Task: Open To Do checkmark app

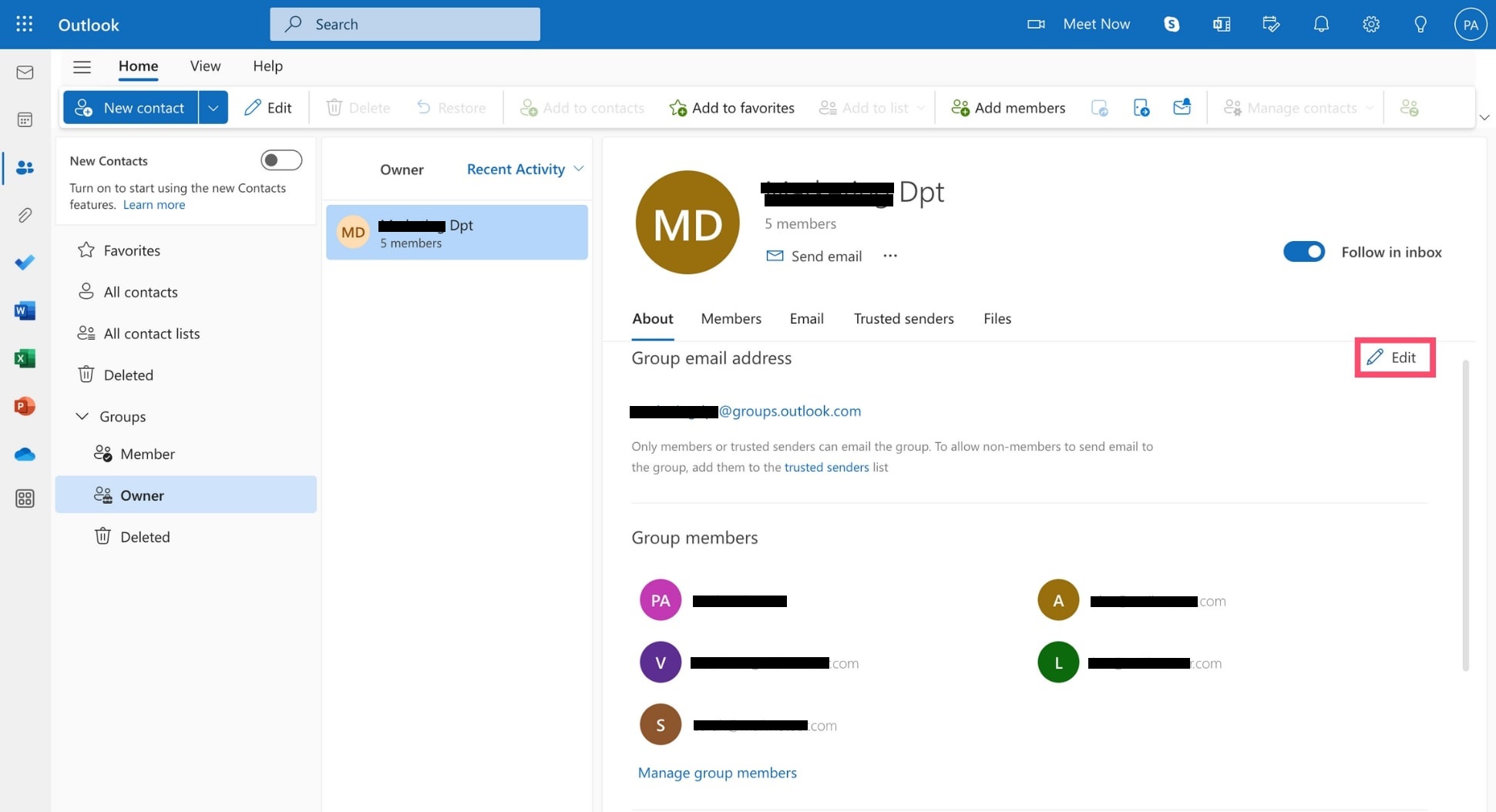Action: [x=25, y=263]
